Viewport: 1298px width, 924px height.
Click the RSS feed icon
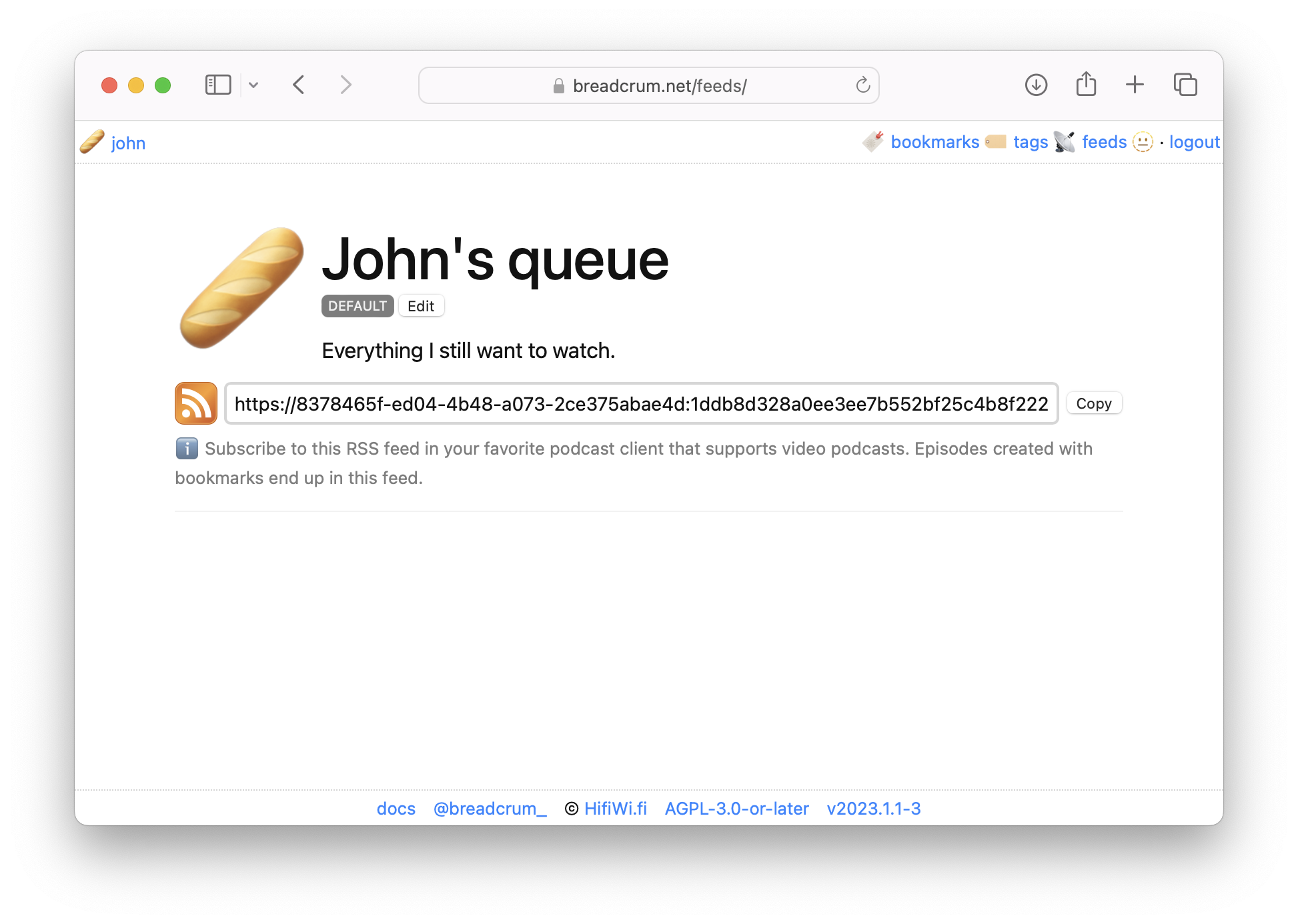point(196,403)
